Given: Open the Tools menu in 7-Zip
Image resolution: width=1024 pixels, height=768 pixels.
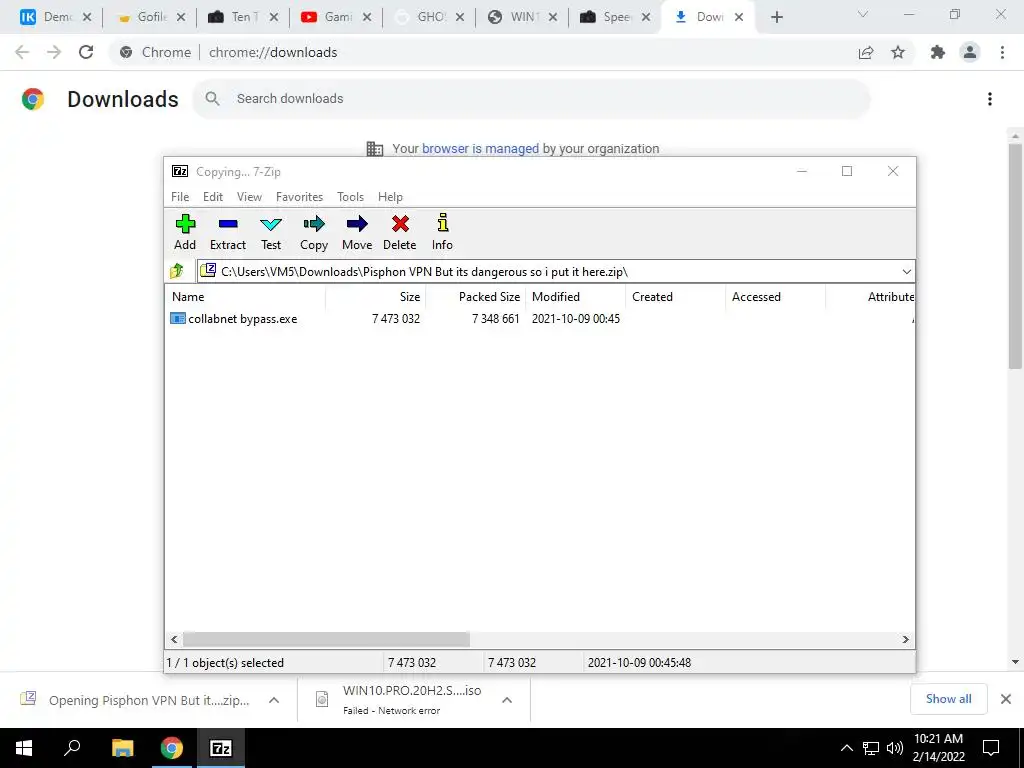Looking at the screenshot, I should click(x=350, y=197).
